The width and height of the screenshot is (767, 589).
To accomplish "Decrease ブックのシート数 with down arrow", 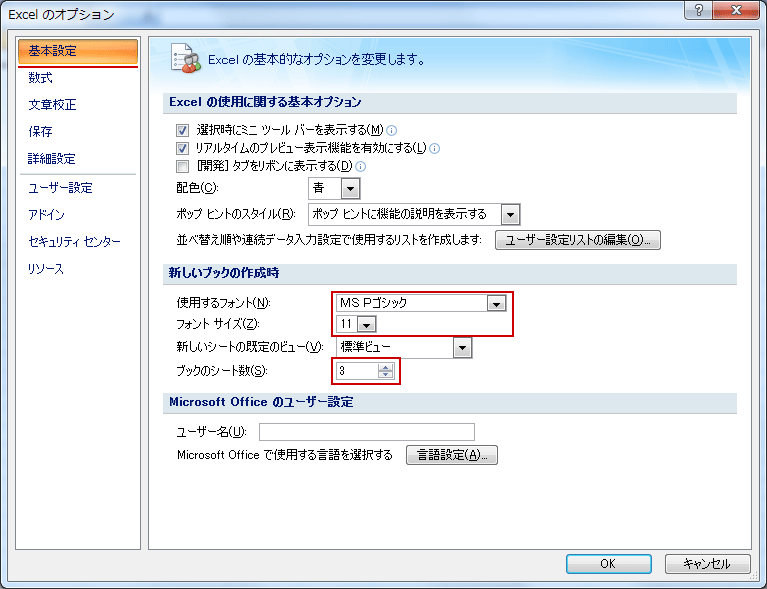I will click(x=385, y=374).
